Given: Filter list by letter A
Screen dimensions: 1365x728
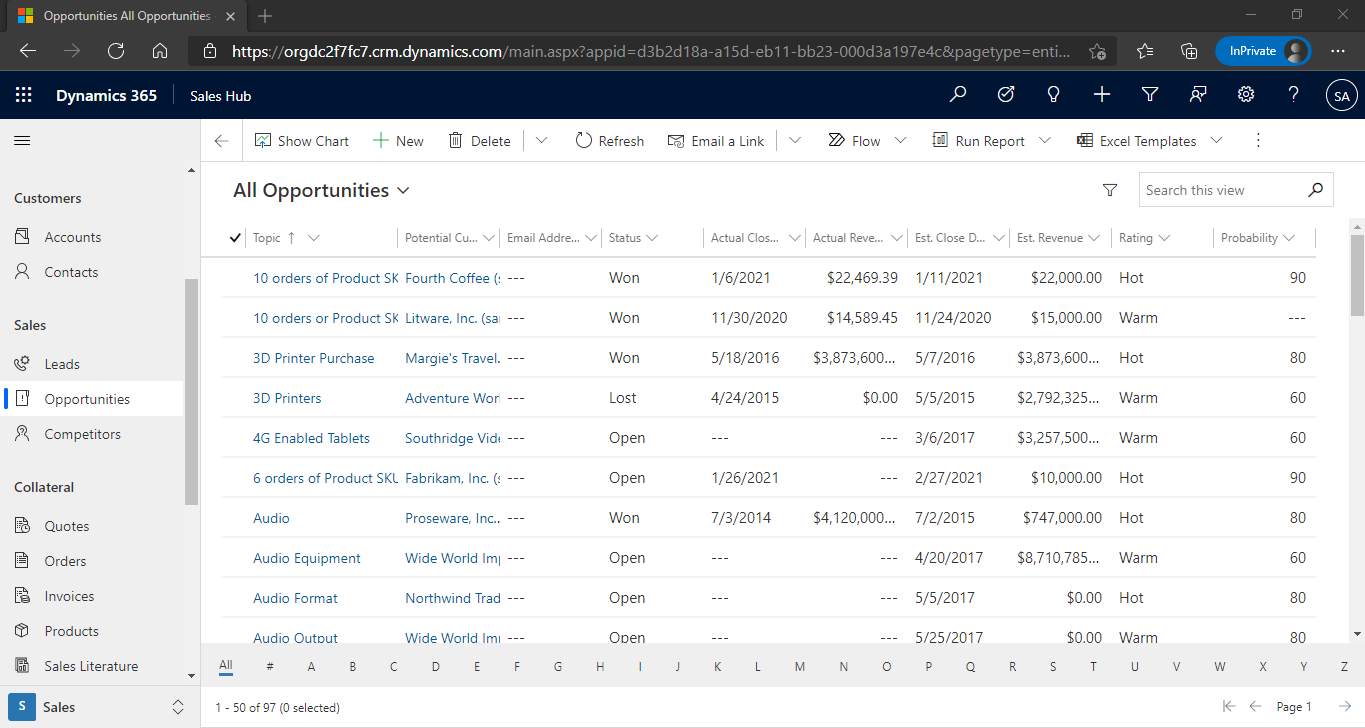Looking at the screenshot, I should [x=311, y=666].
